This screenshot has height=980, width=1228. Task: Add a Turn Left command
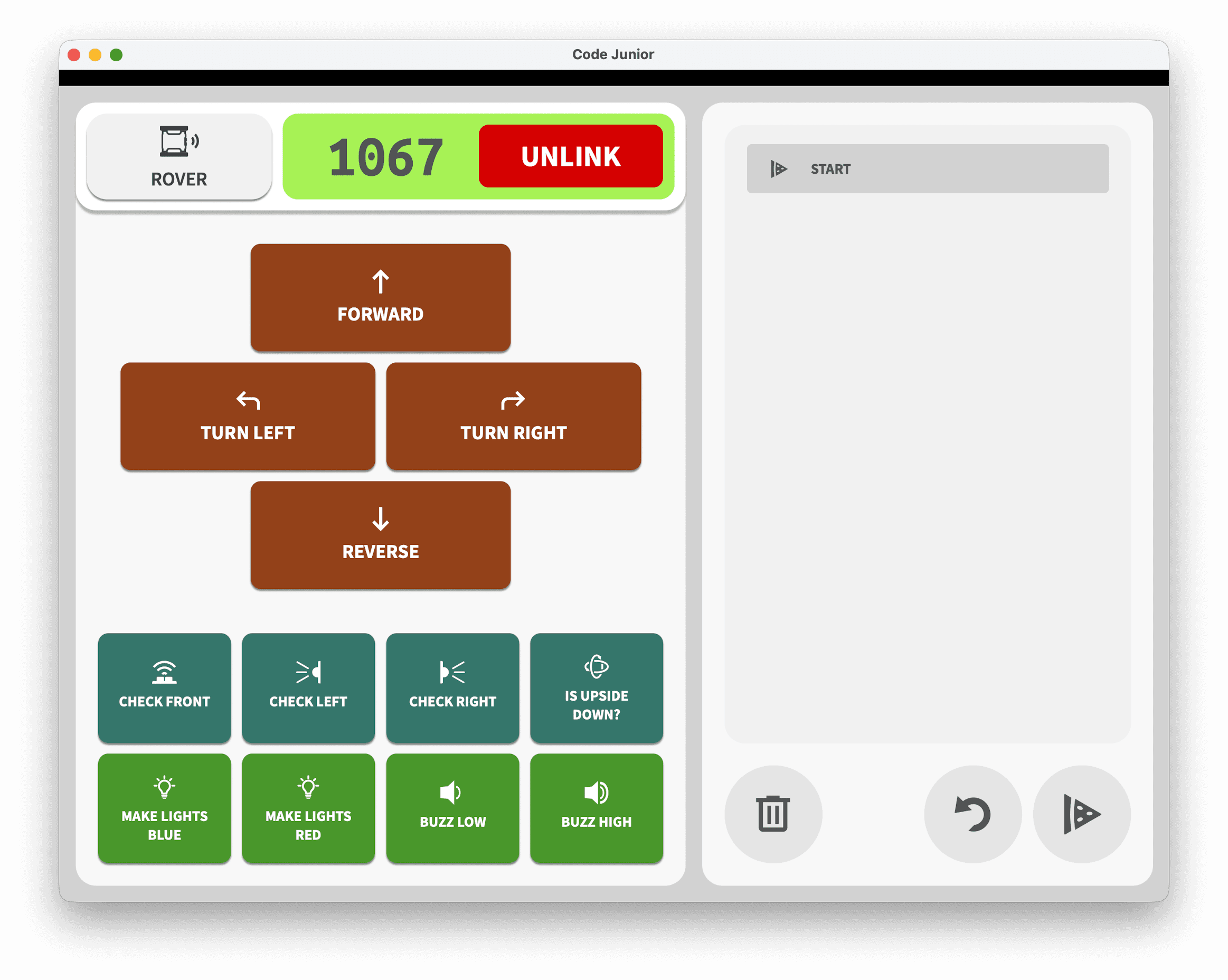(x=248, y=416)
